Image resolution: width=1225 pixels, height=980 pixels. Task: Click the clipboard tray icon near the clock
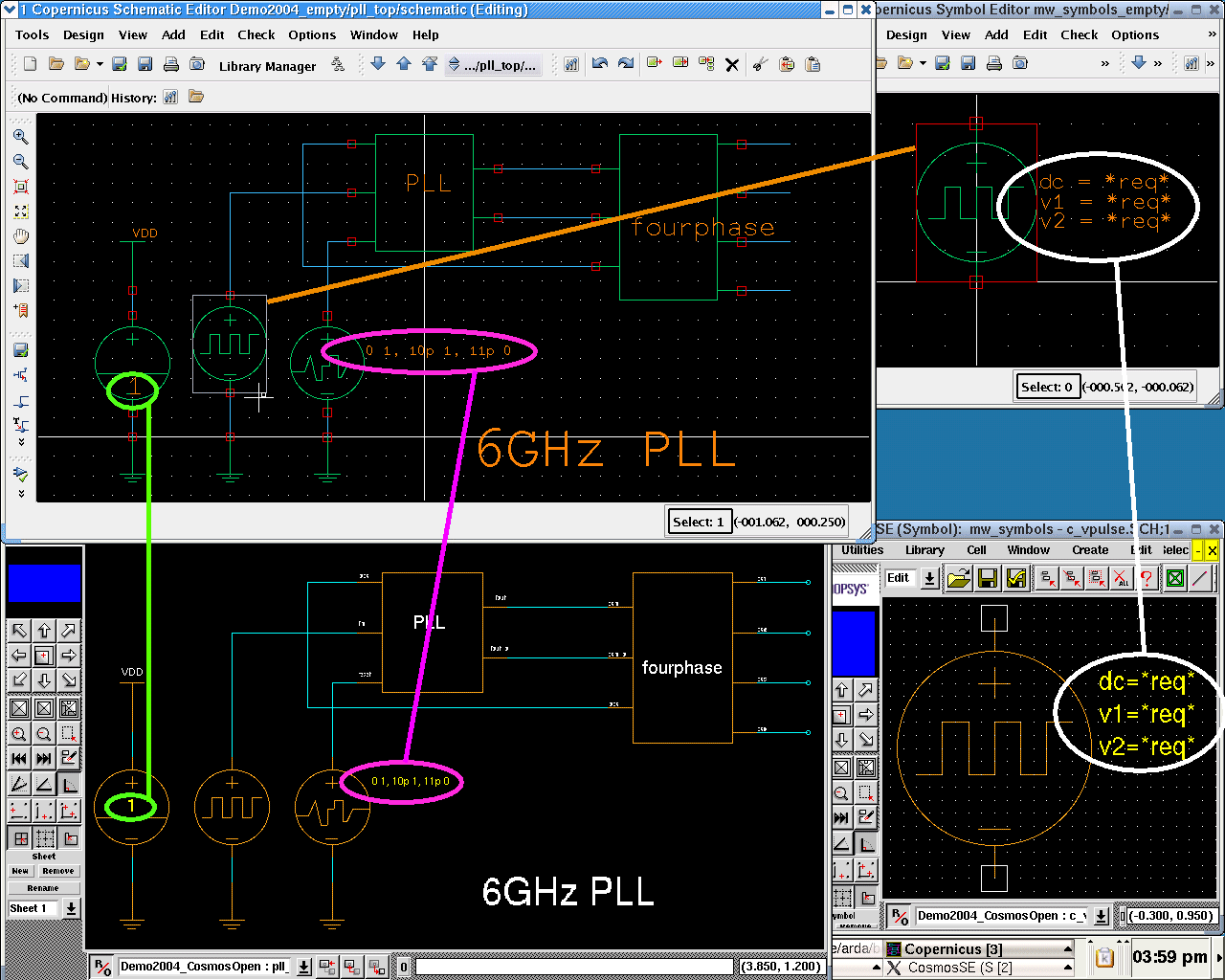1103,957
